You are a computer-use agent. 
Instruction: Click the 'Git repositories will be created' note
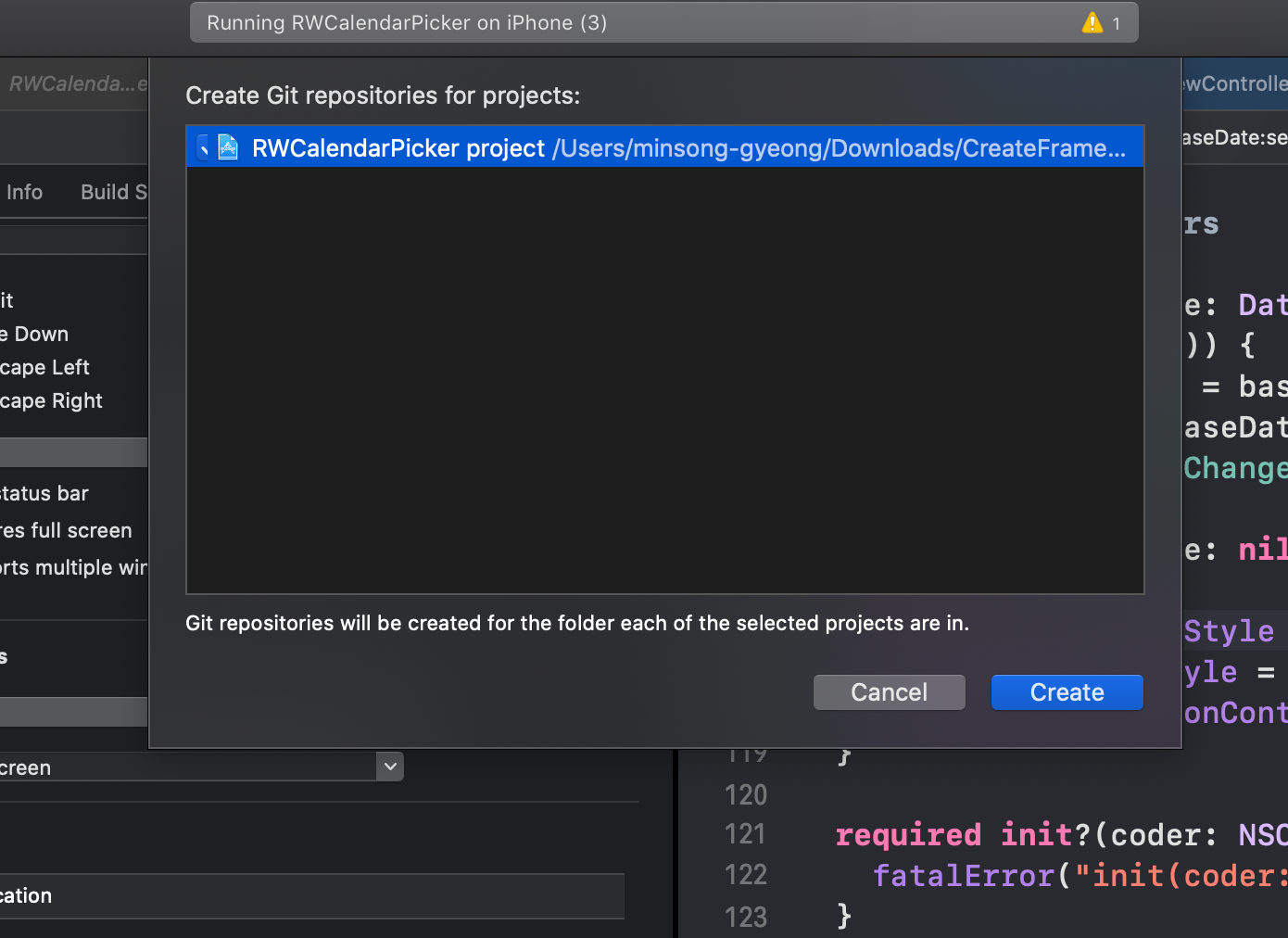pos(577,623)
